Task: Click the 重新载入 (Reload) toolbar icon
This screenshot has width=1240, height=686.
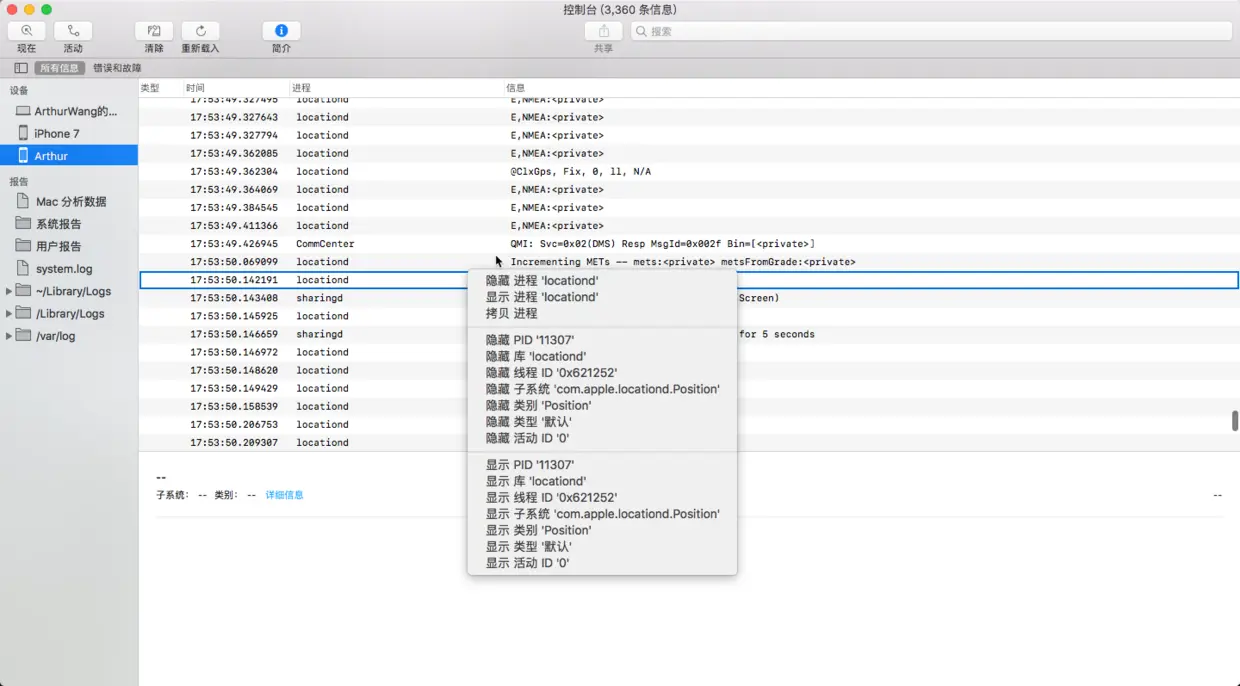Action: click(201, 31)
